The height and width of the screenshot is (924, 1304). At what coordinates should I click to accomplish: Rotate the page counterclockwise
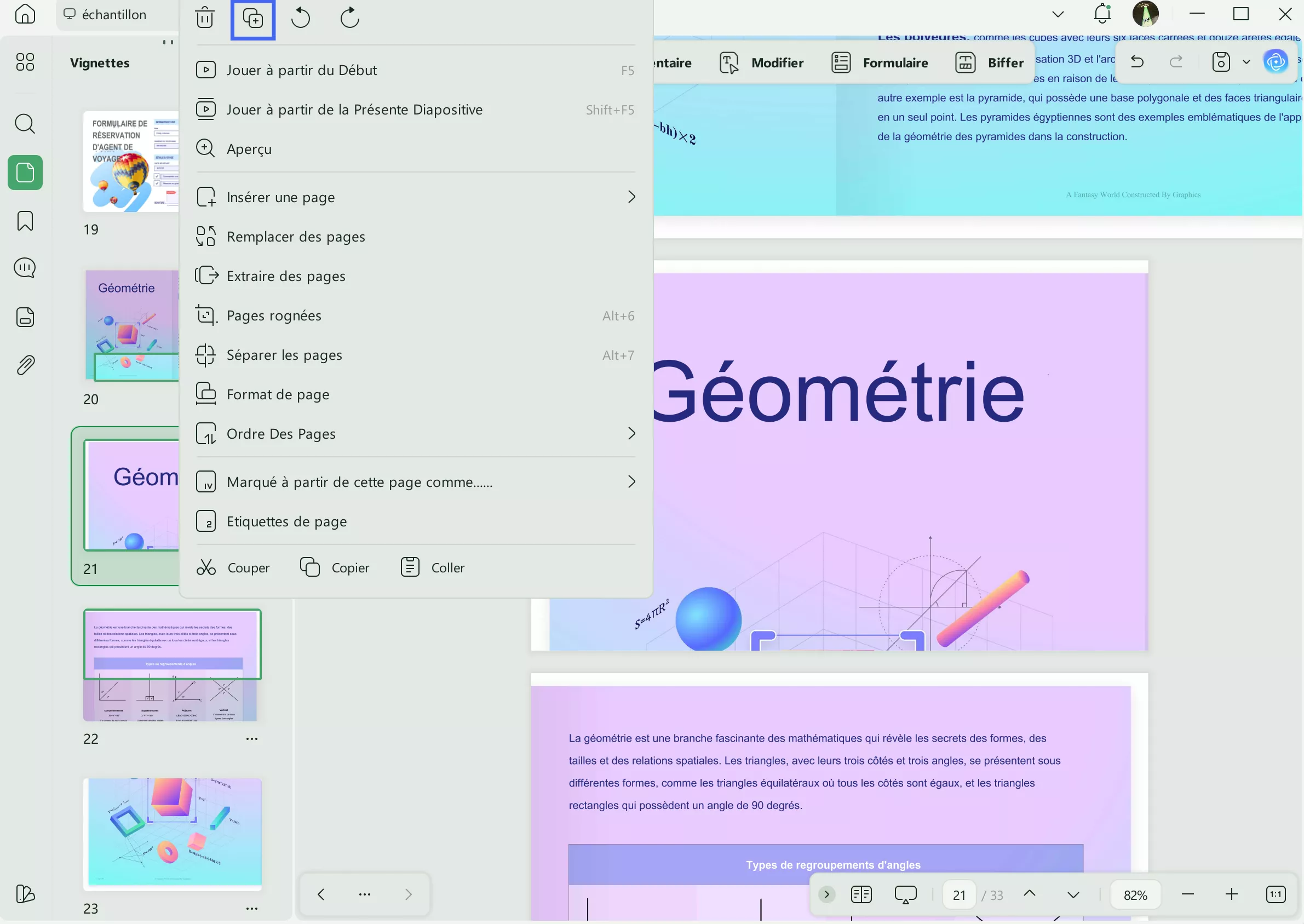pos(301,18)
